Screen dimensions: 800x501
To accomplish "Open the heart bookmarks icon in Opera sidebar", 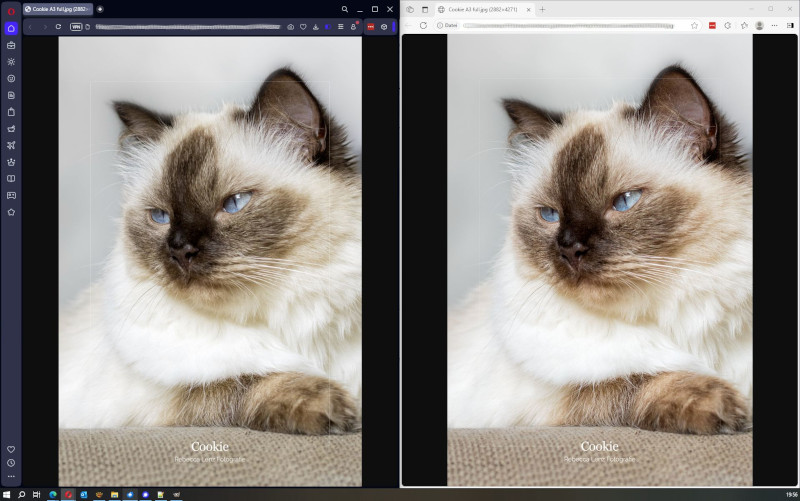I will pos(11,449).
